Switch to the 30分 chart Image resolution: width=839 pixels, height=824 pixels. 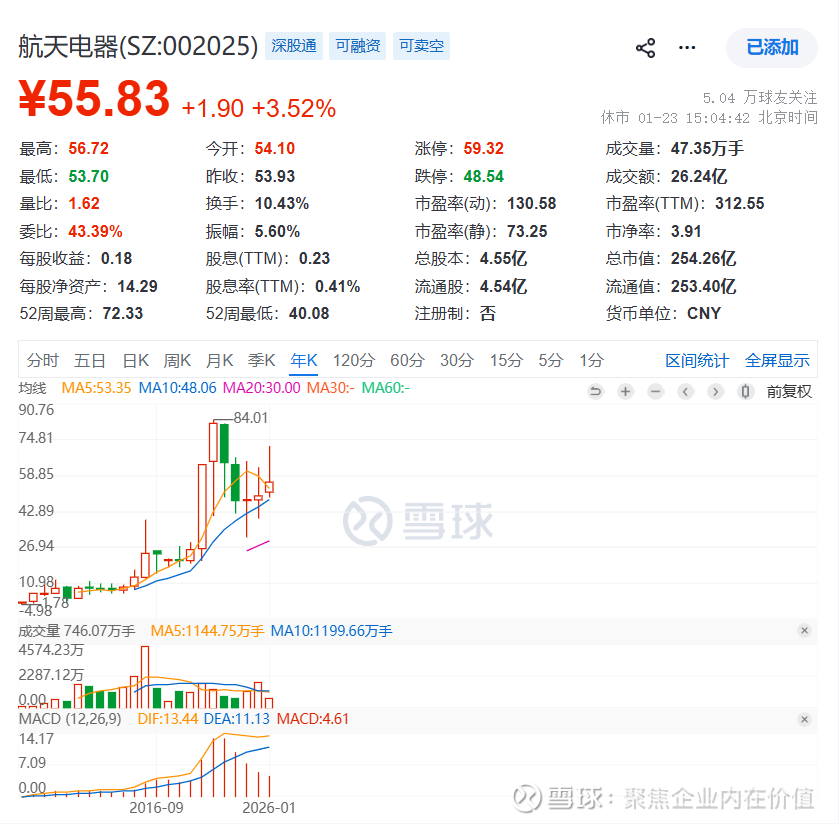coord(456,360)
